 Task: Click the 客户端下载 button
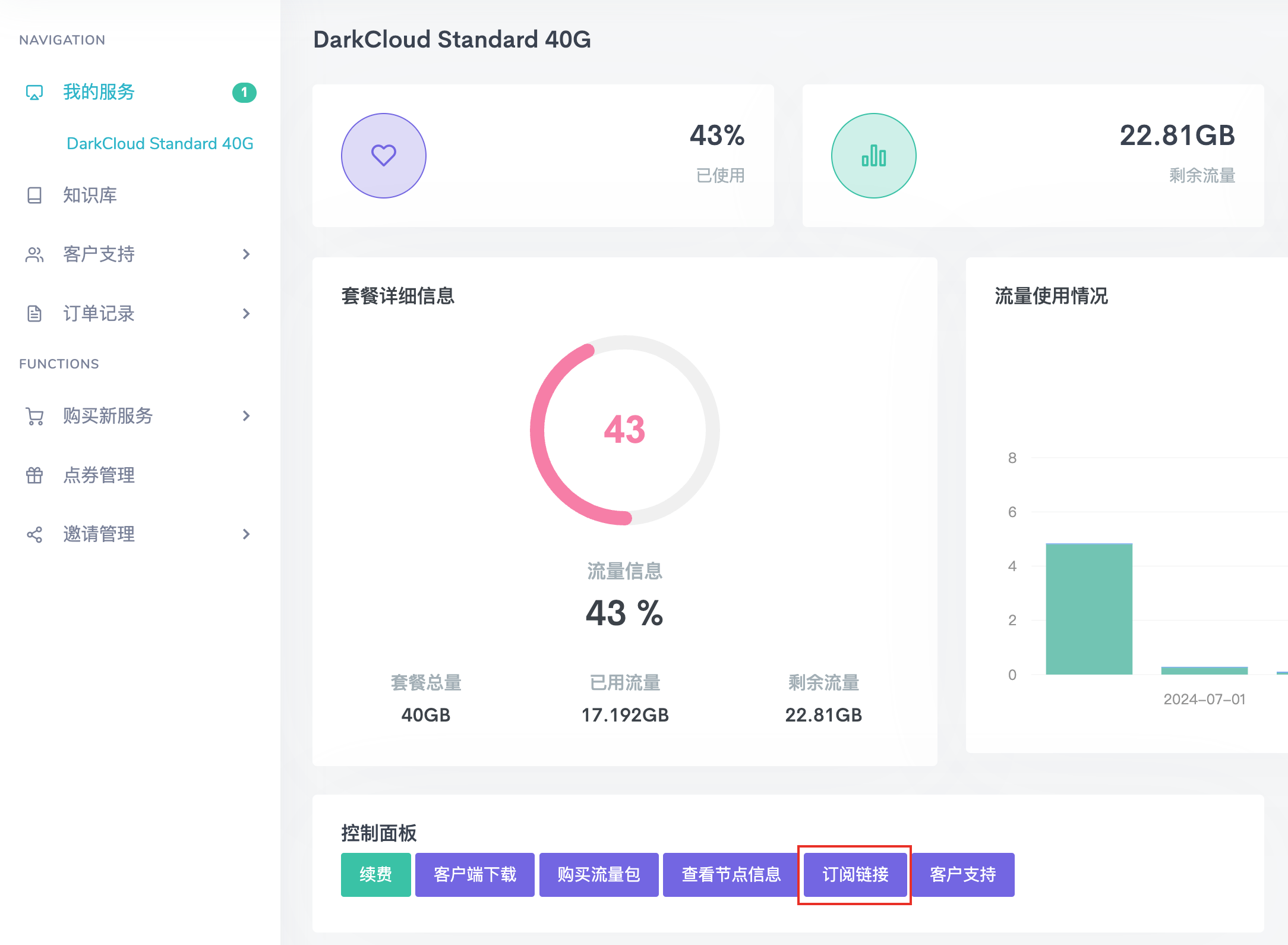click(x=475, y=874)
